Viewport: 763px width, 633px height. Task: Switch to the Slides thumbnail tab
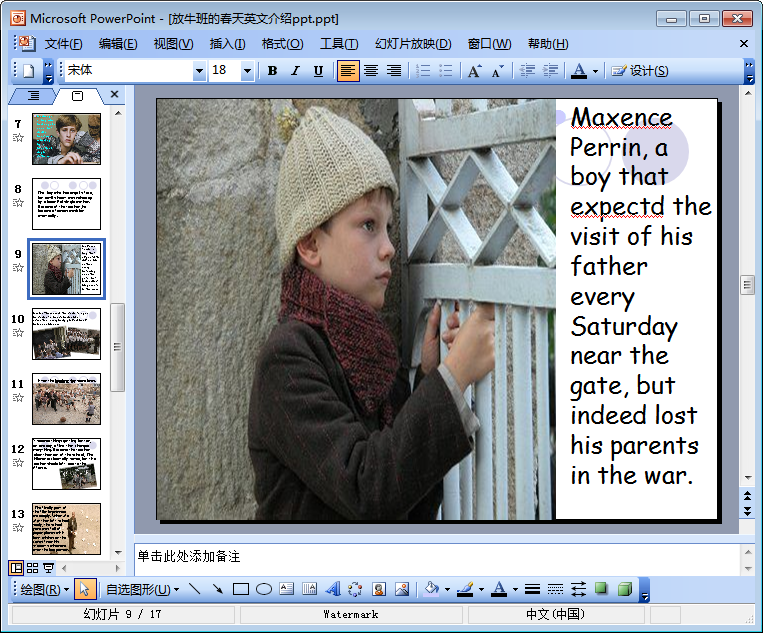coord(77,96)
